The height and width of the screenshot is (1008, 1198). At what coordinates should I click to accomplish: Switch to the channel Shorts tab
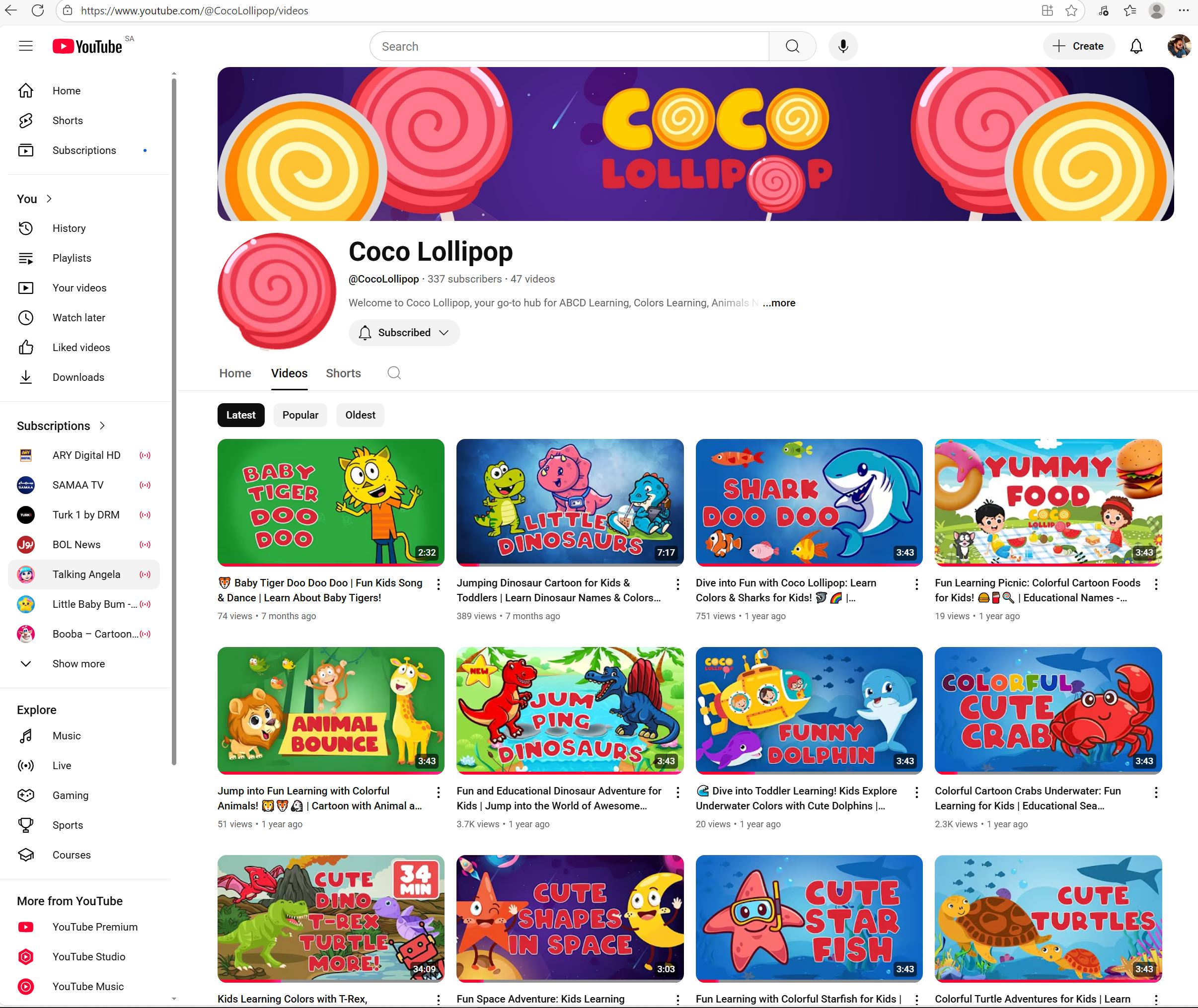343,373
